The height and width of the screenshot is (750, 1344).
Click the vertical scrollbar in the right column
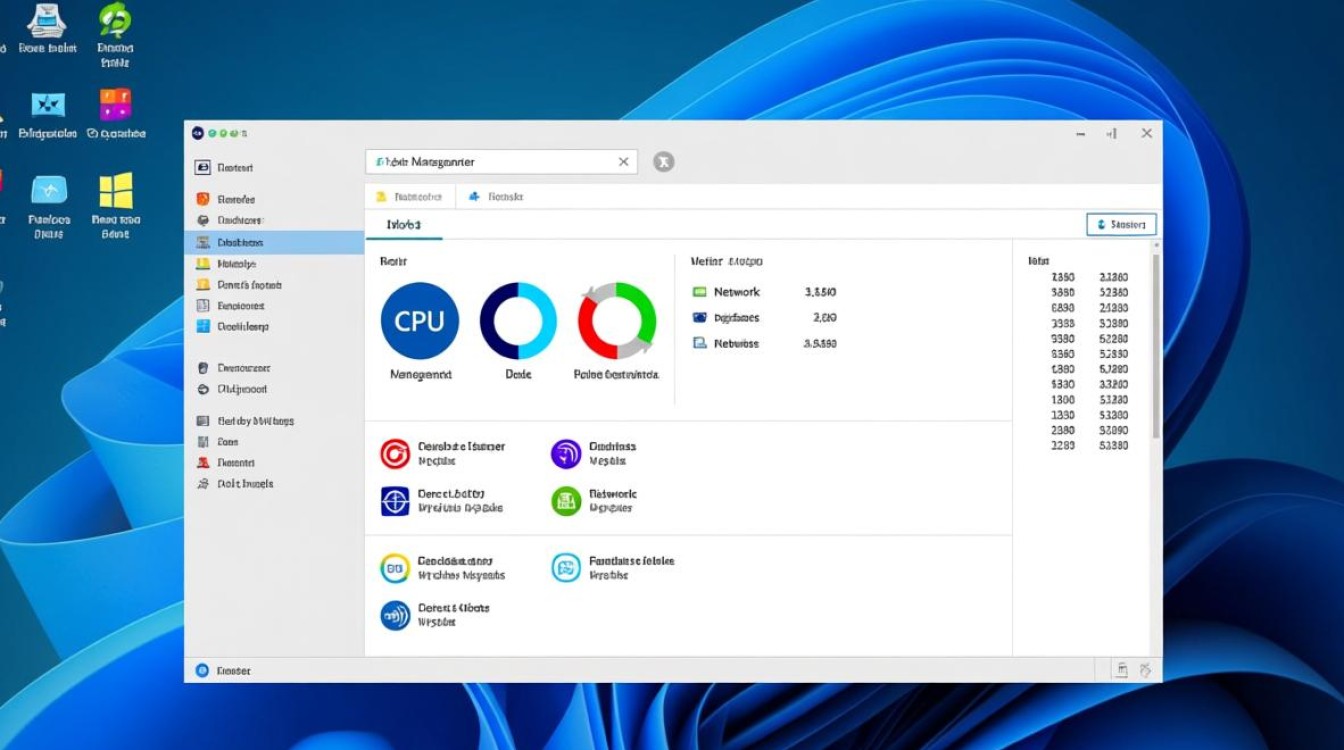[1156, 340]
